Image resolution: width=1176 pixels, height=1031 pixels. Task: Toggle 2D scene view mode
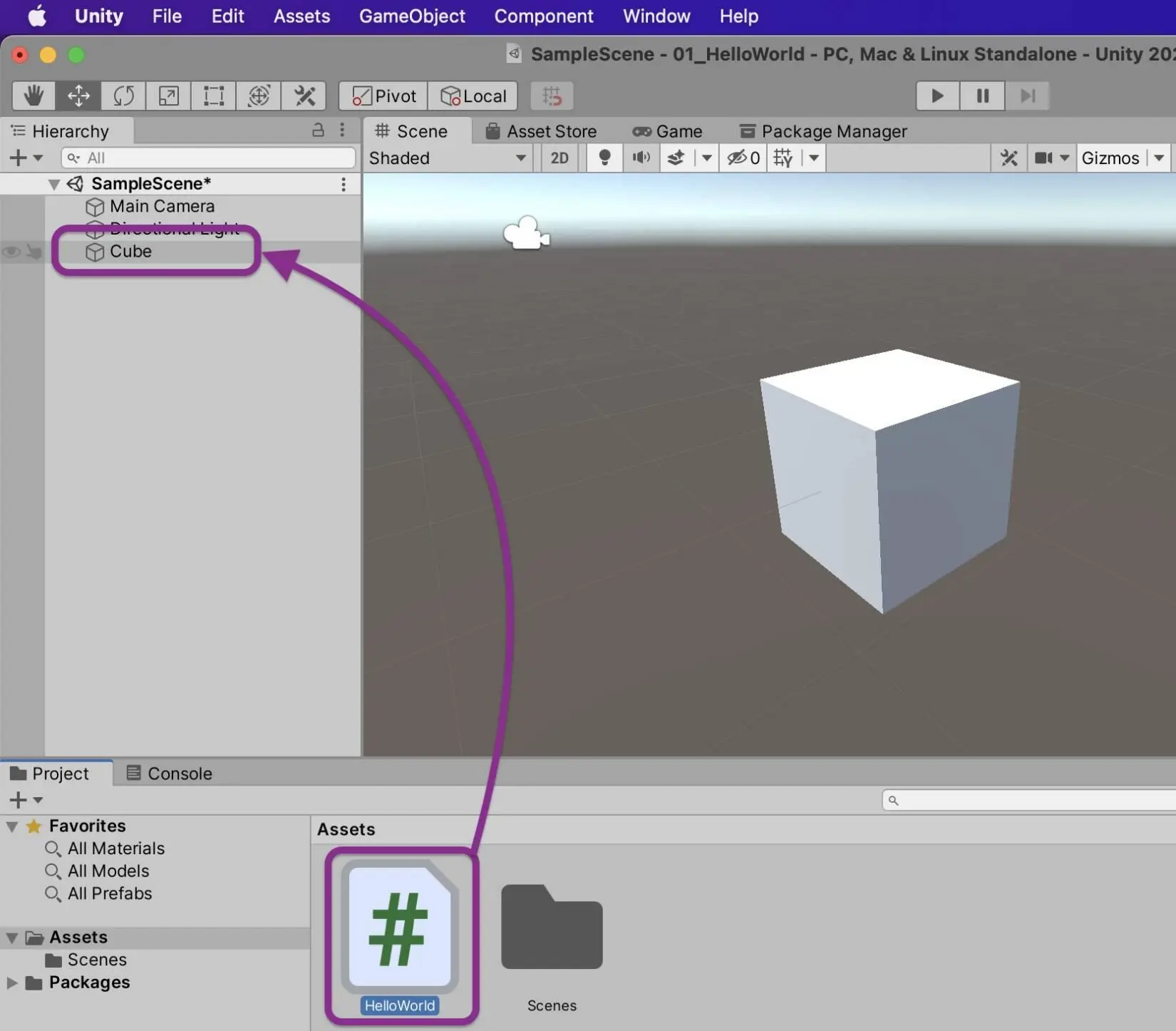click(559, 158)
